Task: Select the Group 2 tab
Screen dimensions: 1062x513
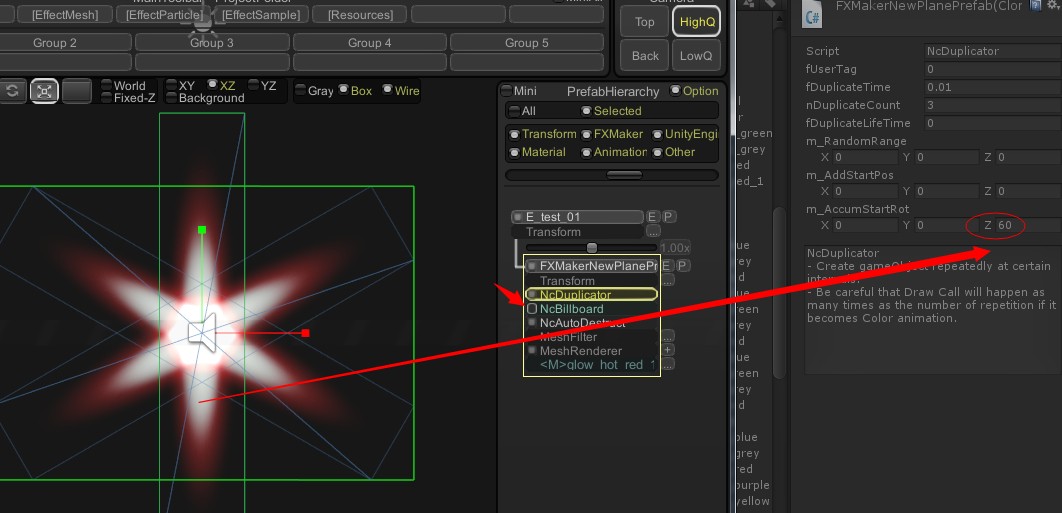Action: click(x=55, y=43)
